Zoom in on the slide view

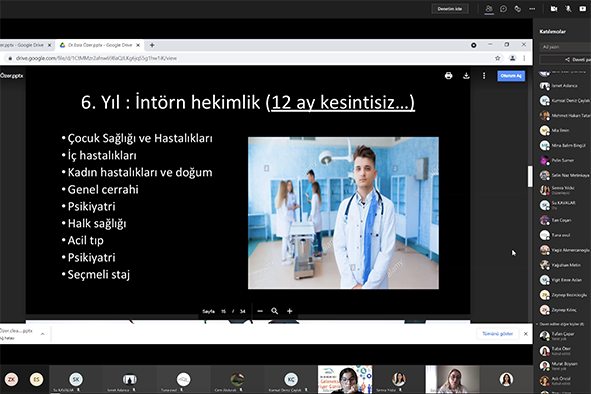(x=289, y=311)
